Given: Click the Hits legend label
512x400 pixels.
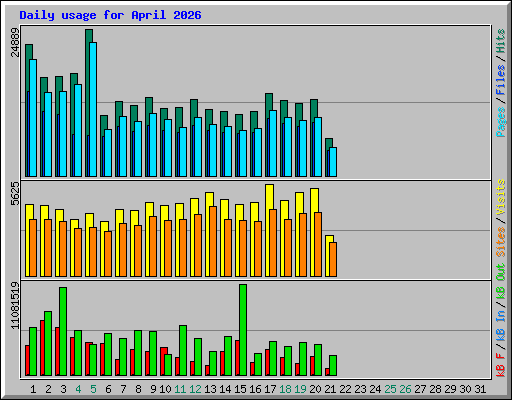Looking at the screenshot, I should 501,41.
